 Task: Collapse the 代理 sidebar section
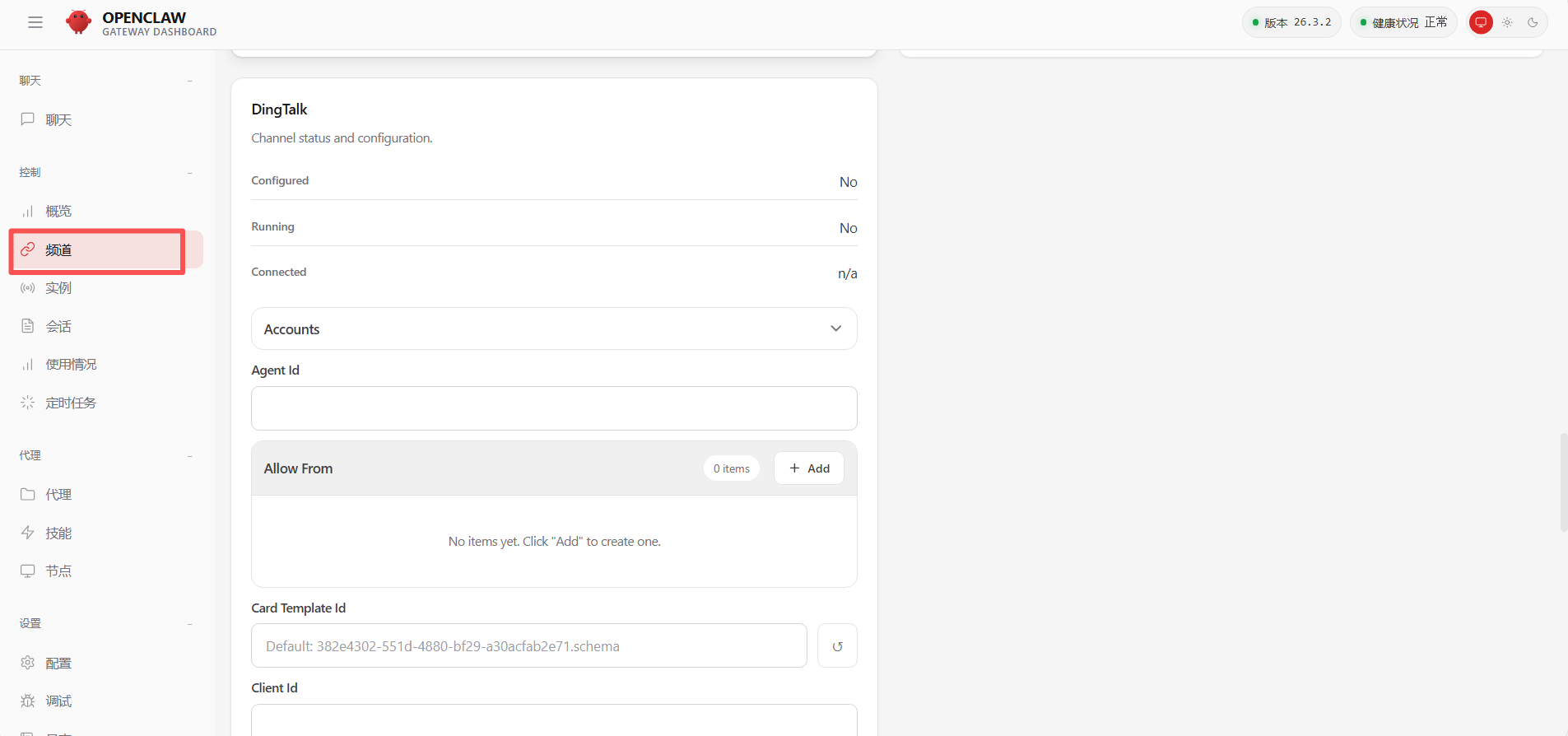click(x=189, y=456)
